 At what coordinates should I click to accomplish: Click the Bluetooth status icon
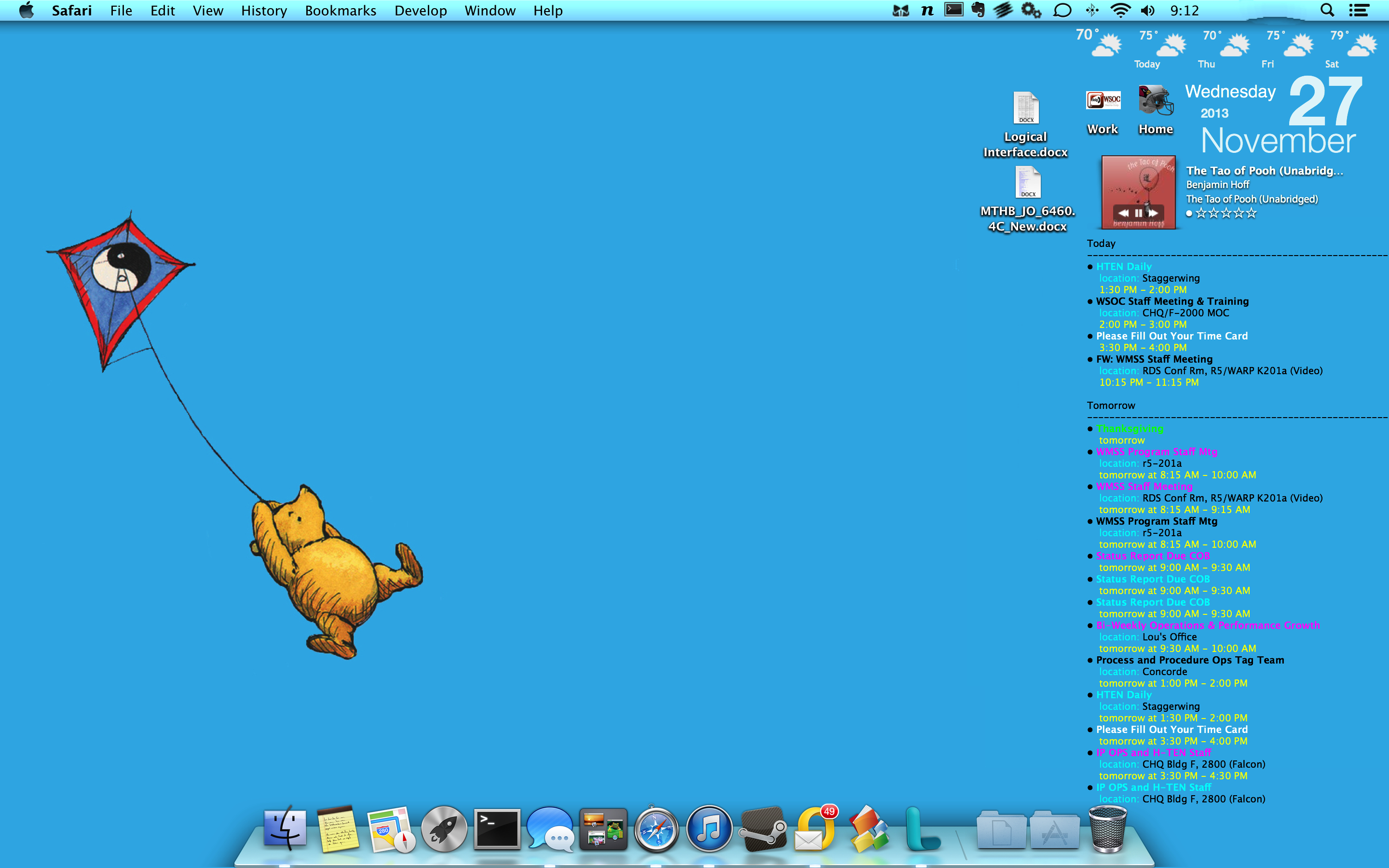pos(1092,10)
